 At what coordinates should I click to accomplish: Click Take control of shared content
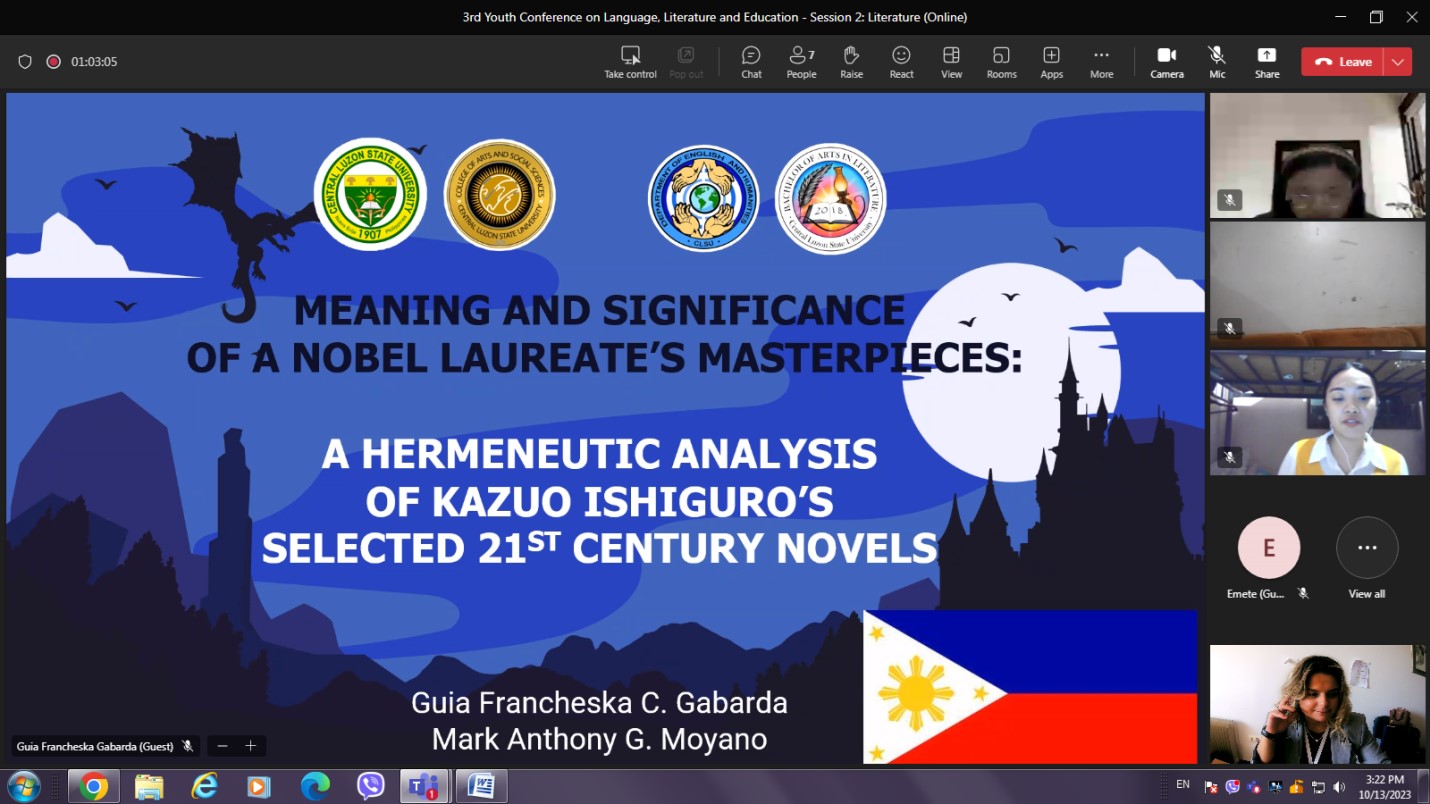[630, 62]
